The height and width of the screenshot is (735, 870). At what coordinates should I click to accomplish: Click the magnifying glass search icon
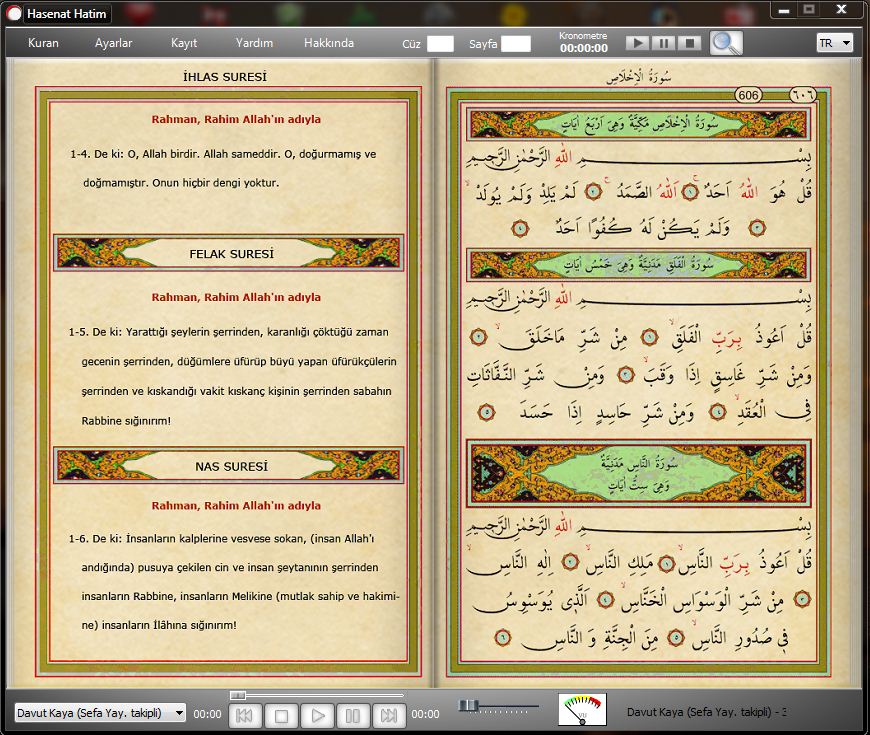(x=726, y=43)
